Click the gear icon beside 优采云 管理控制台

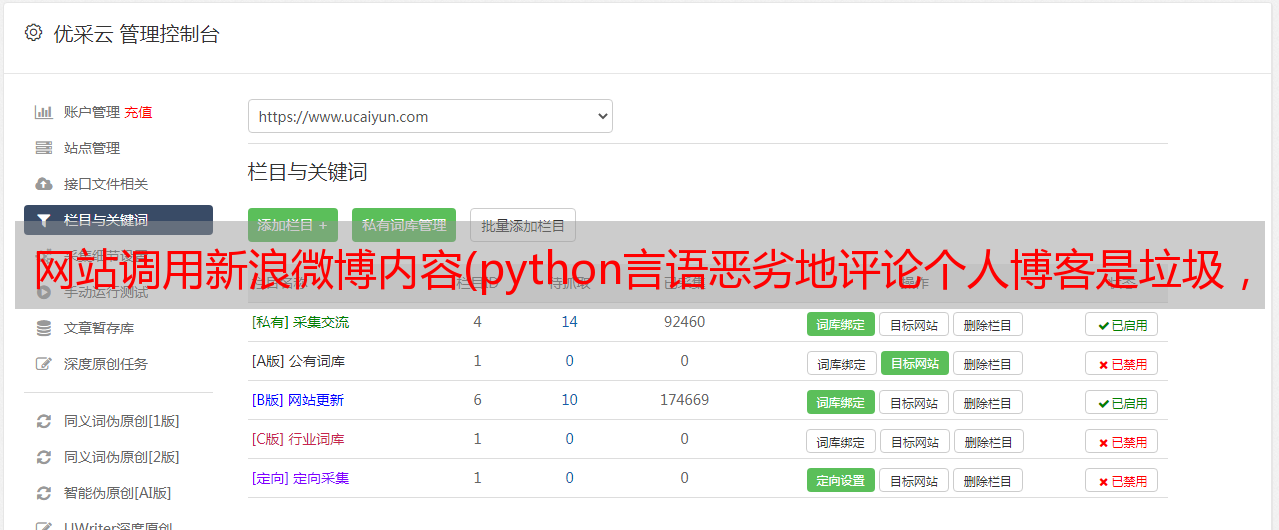(x=34, y=33)
